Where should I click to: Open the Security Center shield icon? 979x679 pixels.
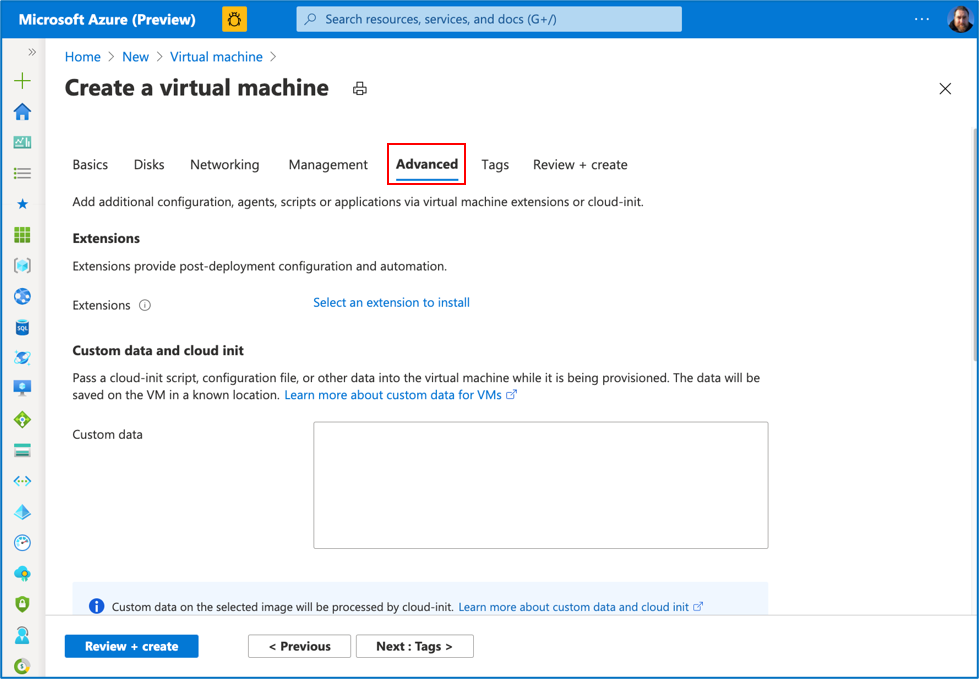[x=22, y=604]
